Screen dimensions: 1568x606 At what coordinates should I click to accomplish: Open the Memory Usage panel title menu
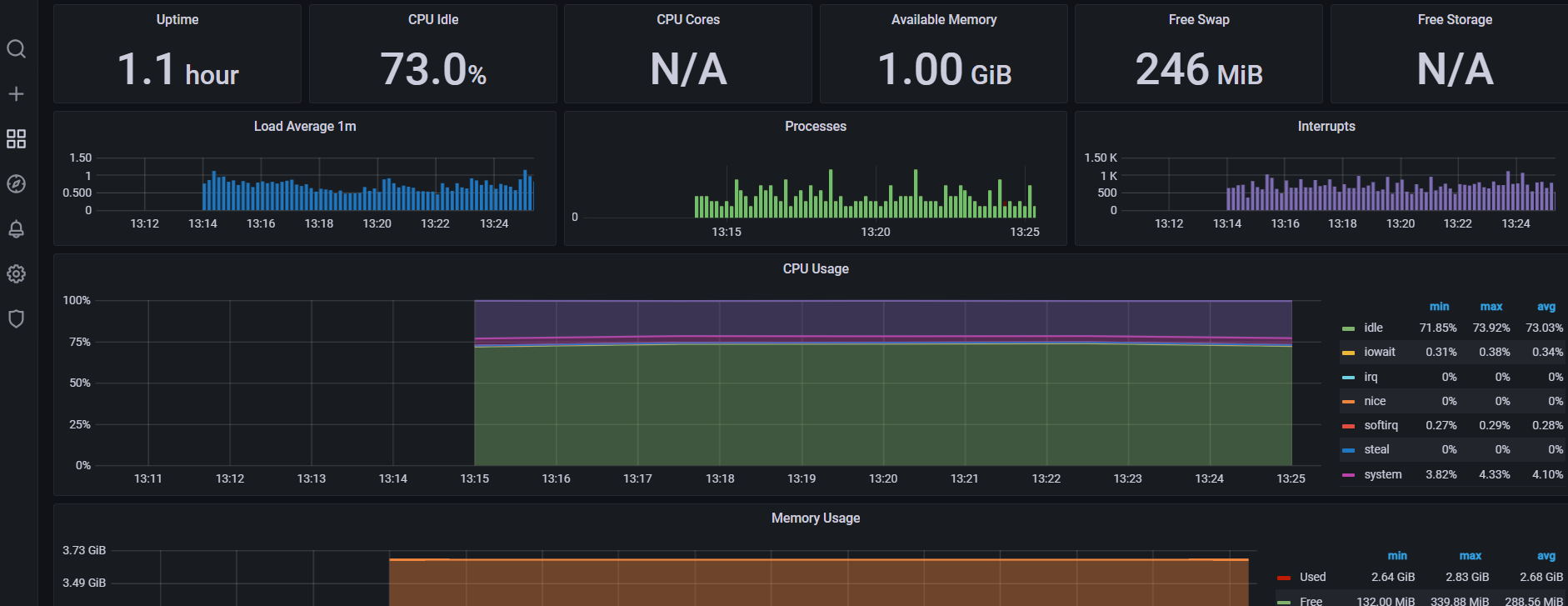tap(816, 518)
